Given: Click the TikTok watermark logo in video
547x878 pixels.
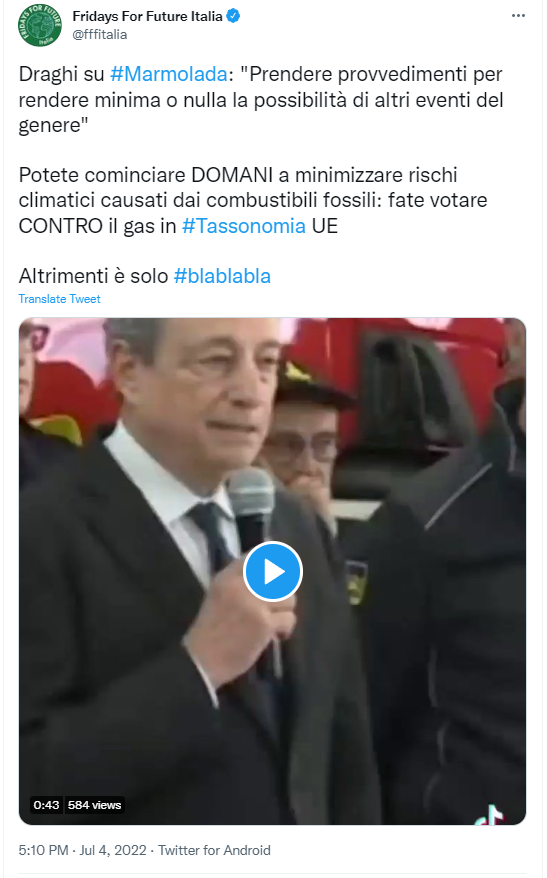Looking at the screenshot, I should 489,815.
